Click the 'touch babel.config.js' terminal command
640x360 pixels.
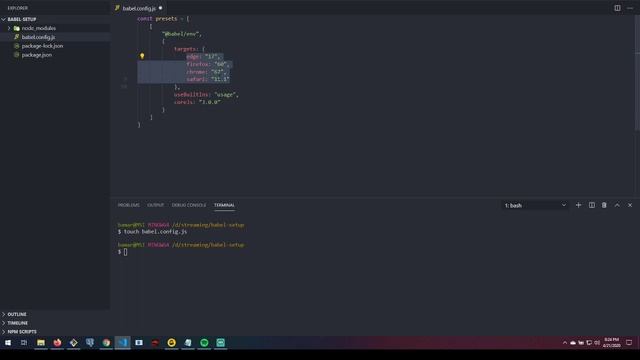pyautogui.click(x=155, y=231)
